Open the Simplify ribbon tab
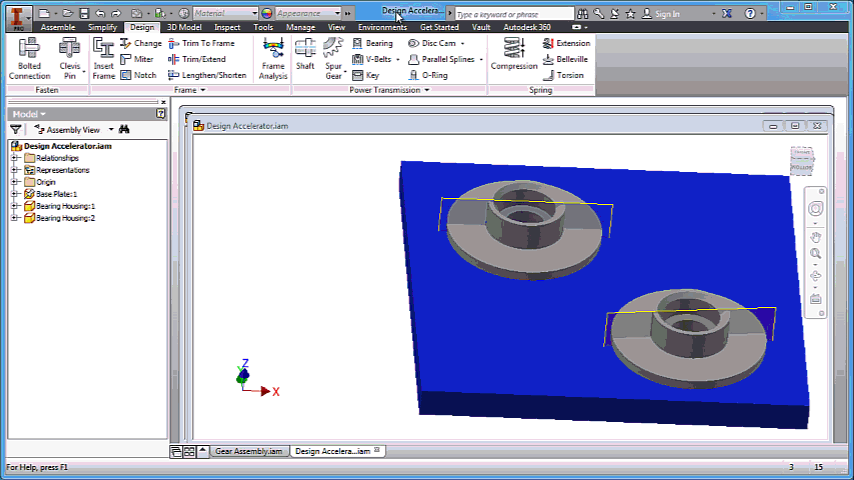The height and width of the screenshot is (480, 854). tap(102, 27)
